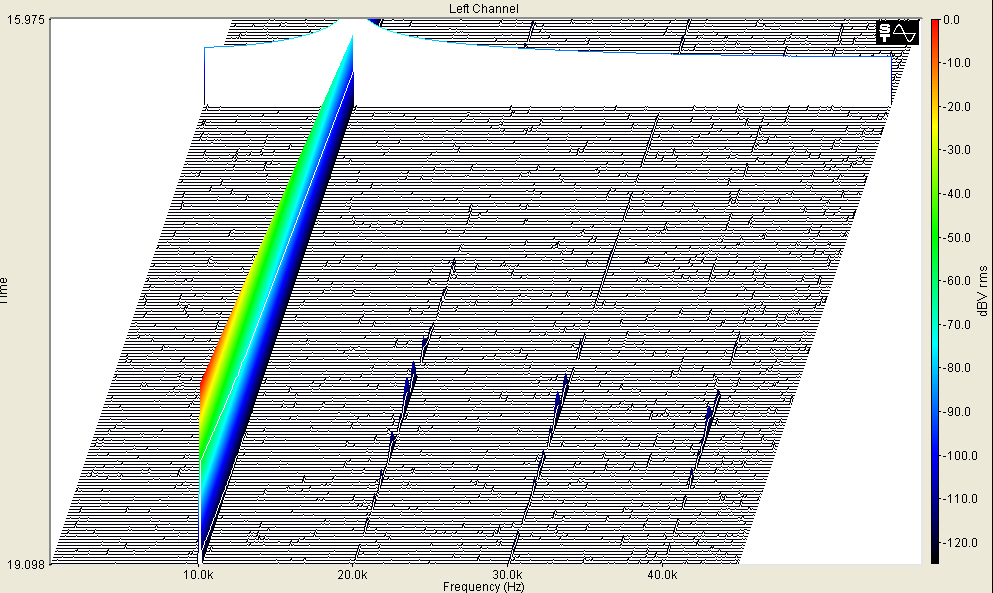Click the 'Frequency (Hz)' axis label
The height and width of the screenshot is (593, 993).
point(483,587)
